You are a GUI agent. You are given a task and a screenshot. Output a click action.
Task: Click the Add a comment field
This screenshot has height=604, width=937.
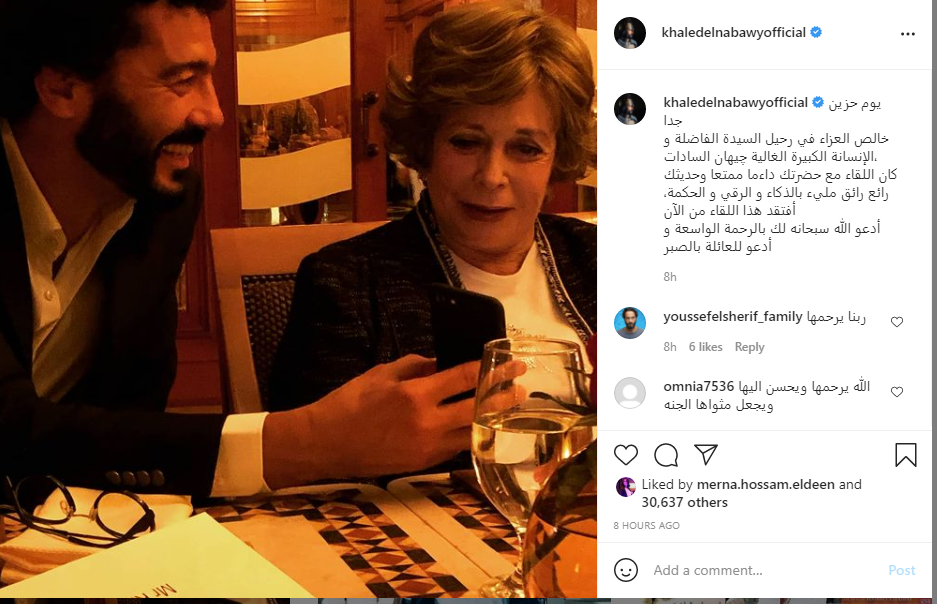point(760,570)
